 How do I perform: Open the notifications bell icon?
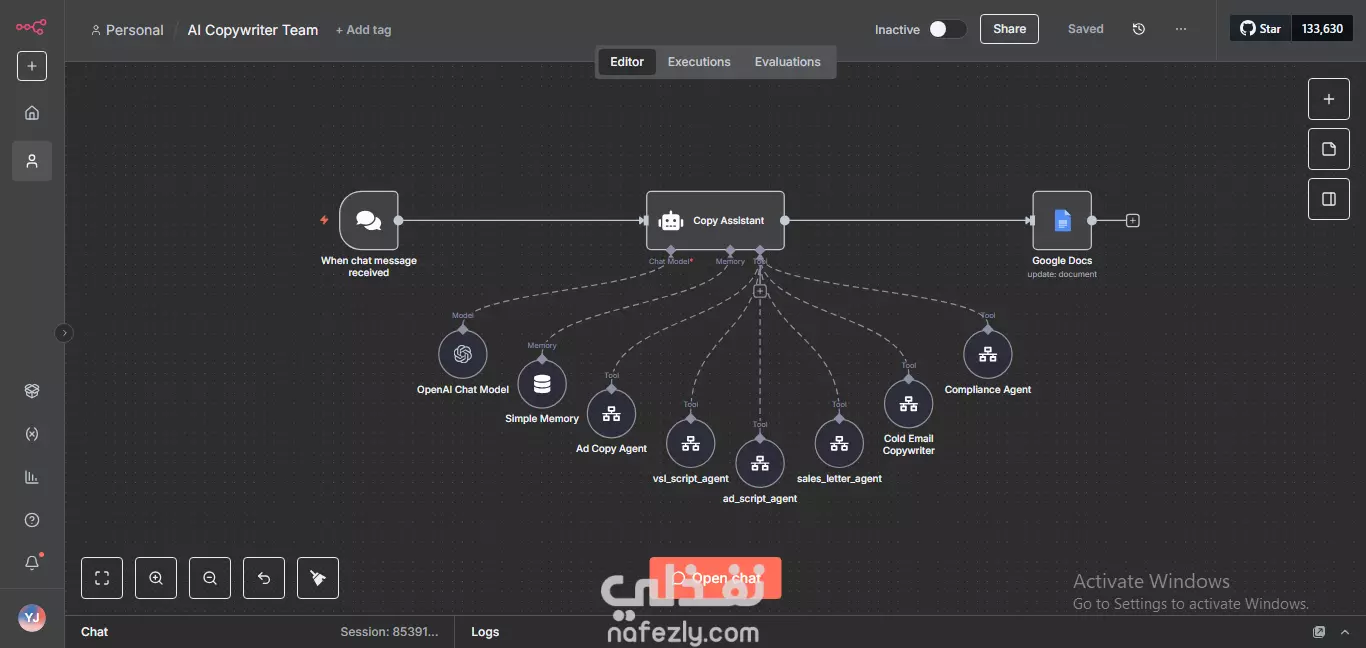point(32,563)
